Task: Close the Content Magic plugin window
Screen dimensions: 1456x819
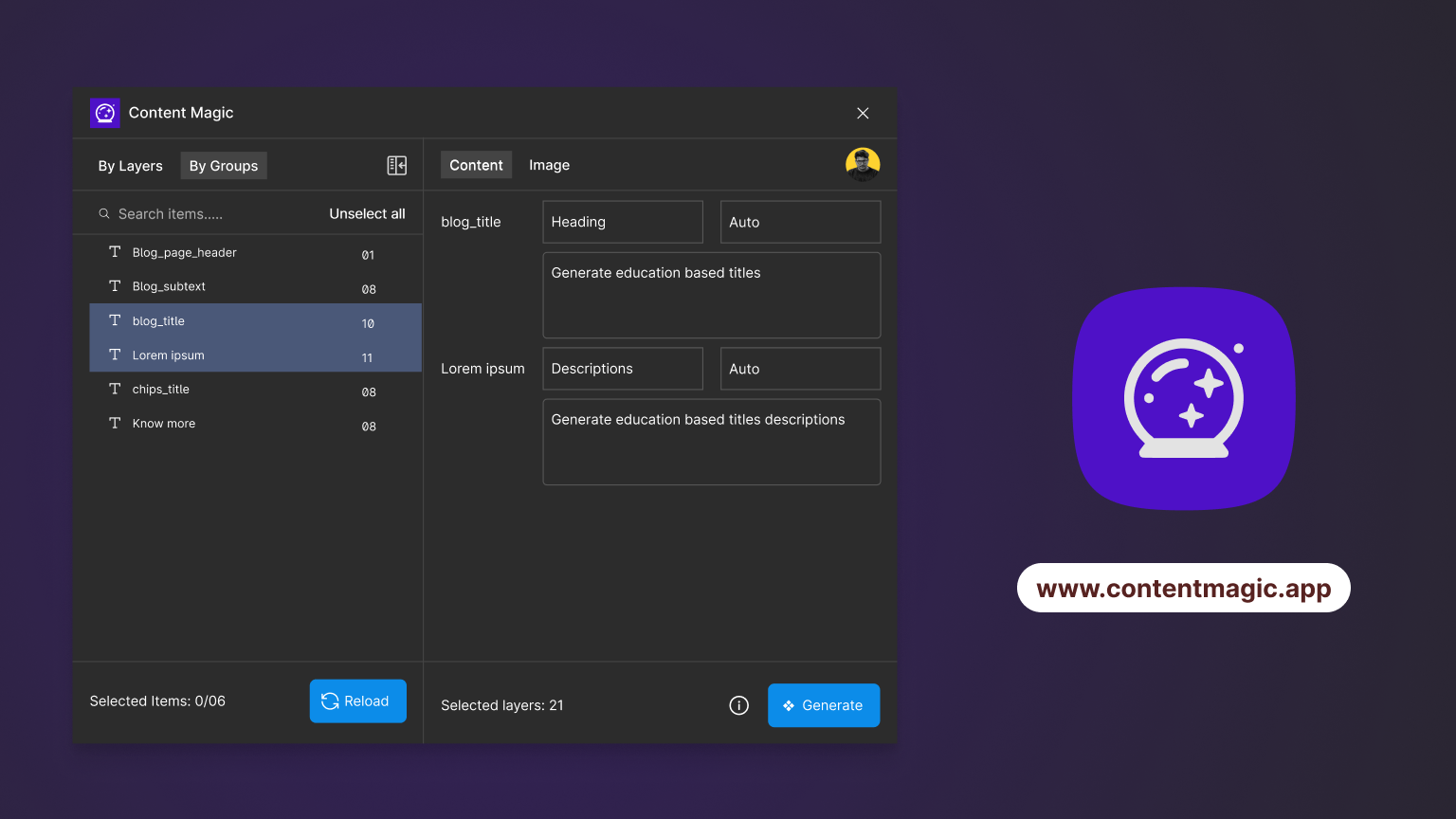Action: click(863, 113)
